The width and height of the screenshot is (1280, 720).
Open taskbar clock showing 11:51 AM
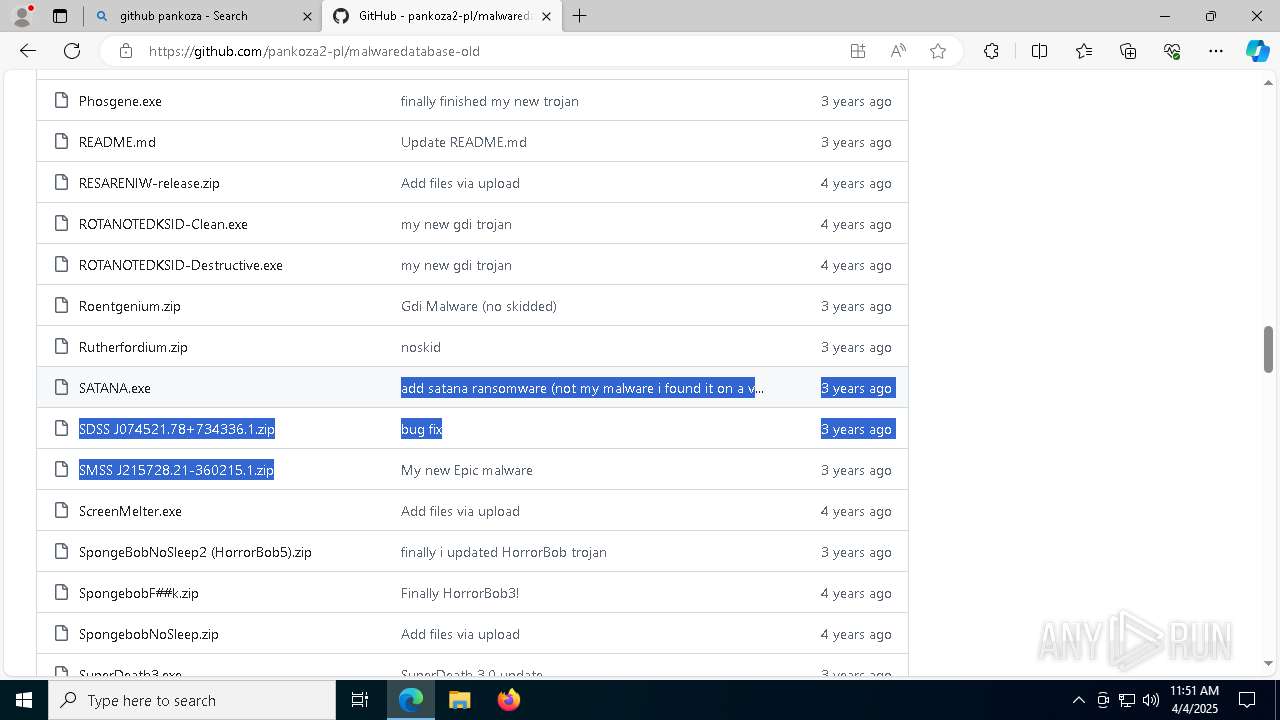(x=1194, y=700)
